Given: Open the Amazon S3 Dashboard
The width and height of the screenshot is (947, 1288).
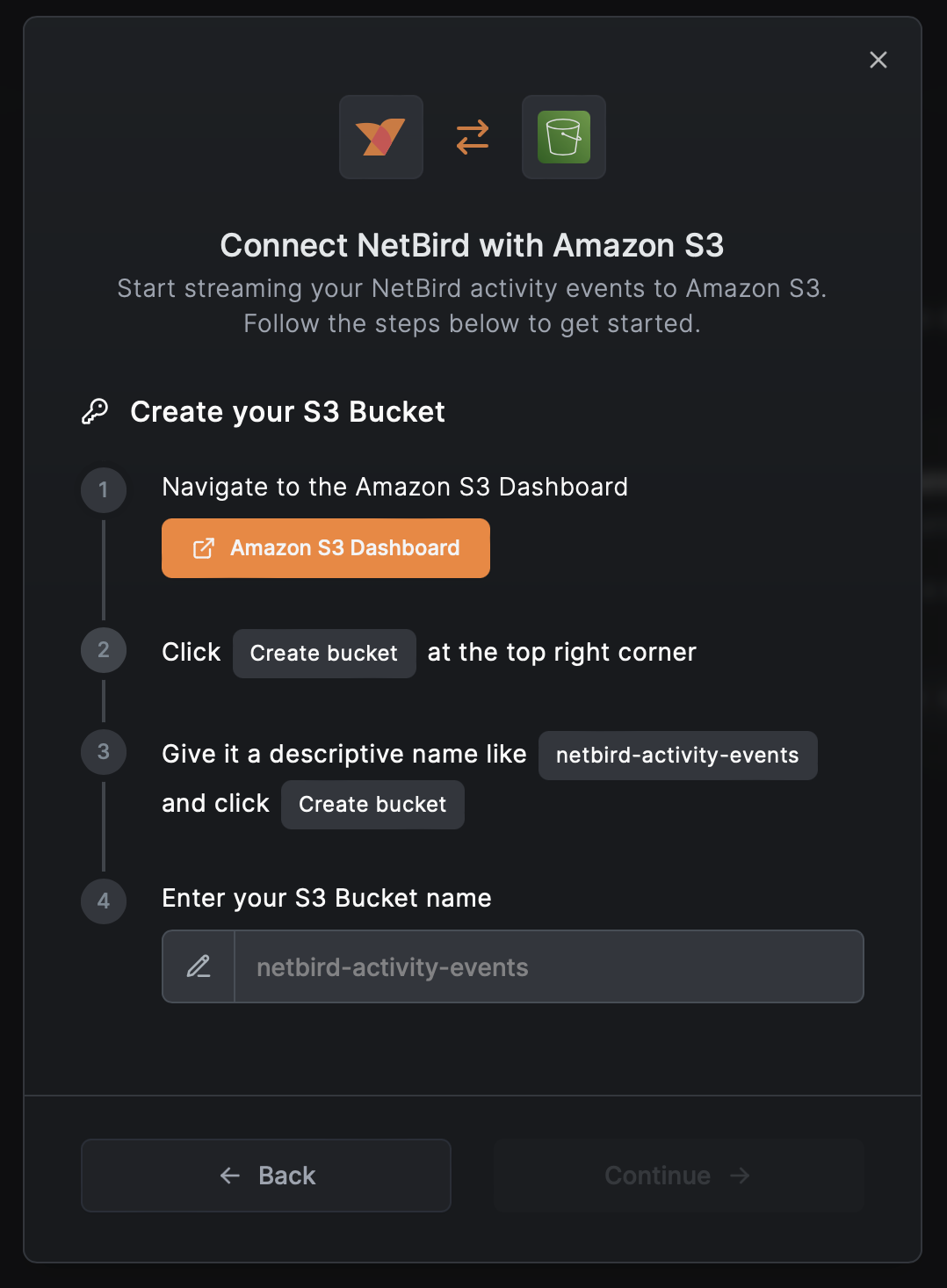Looking at the screenshot, I should [325, 547].
